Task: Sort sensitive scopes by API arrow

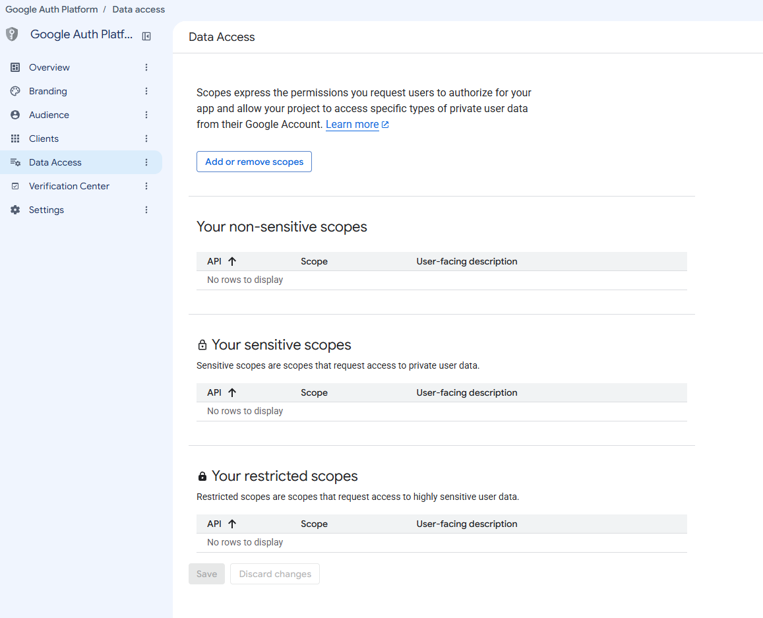Action: (232, 393)
